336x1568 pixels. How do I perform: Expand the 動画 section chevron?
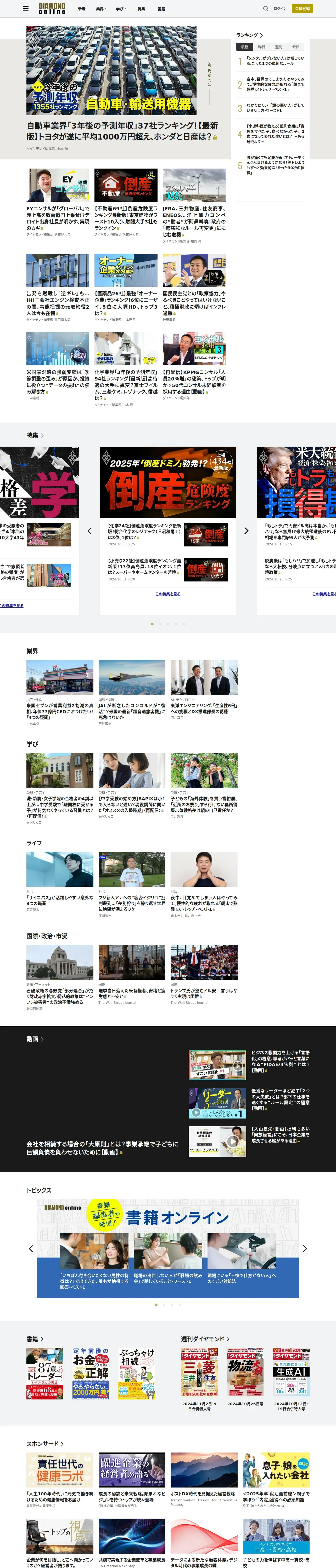click(42, 1039)
